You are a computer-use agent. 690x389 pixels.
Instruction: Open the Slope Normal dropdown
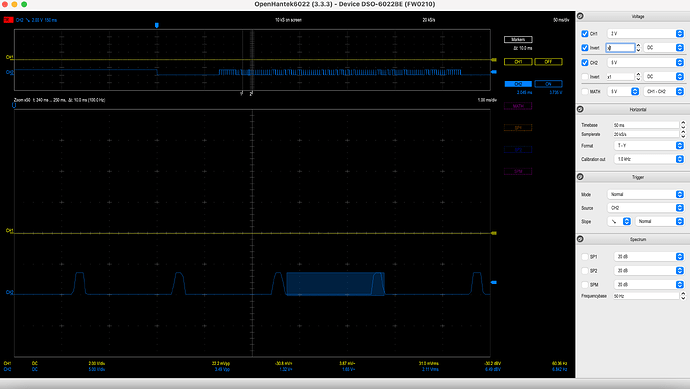[660, 221]
